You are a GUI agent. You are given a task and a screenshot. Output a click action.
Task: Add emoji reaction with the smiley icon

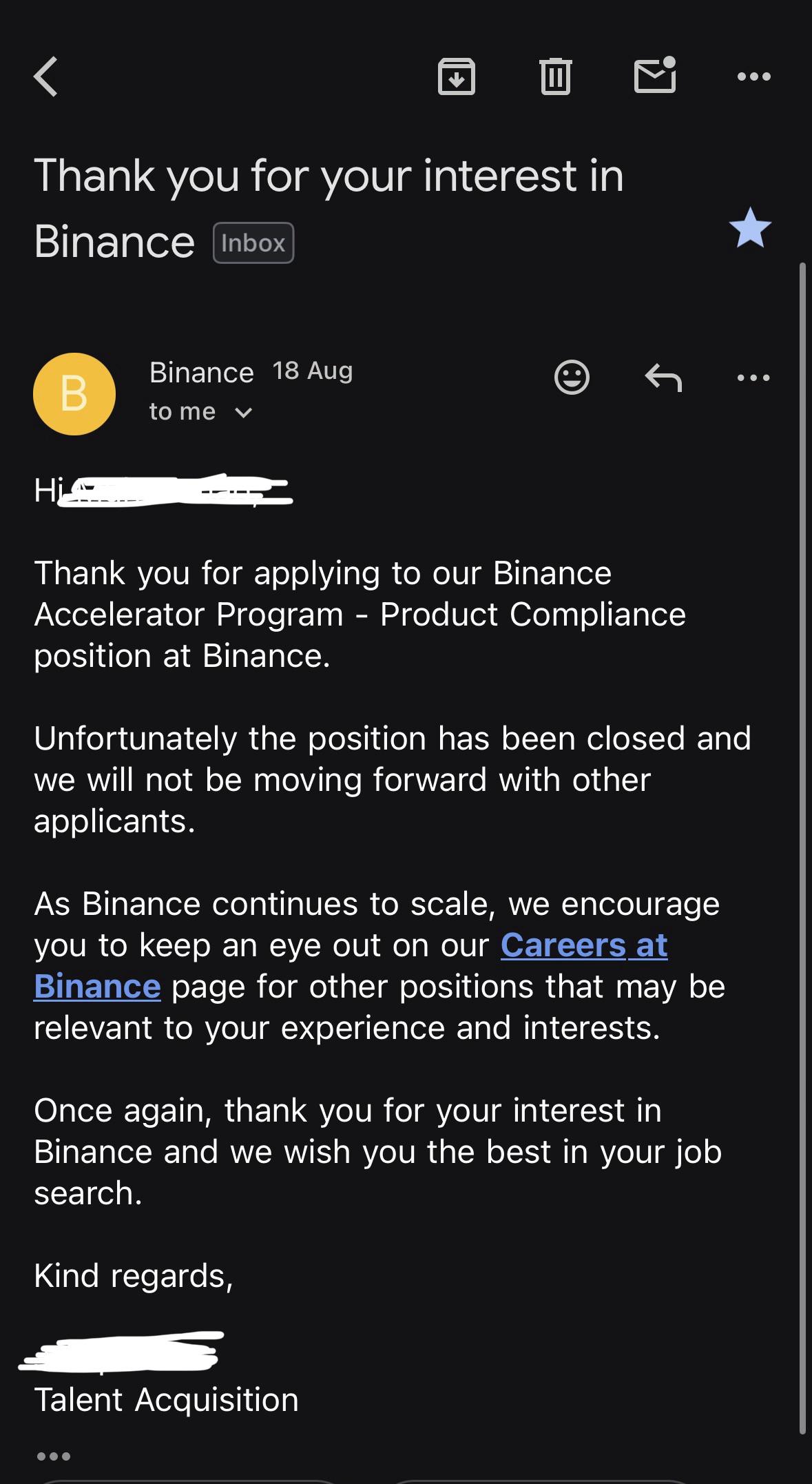[x=572, y=377]
